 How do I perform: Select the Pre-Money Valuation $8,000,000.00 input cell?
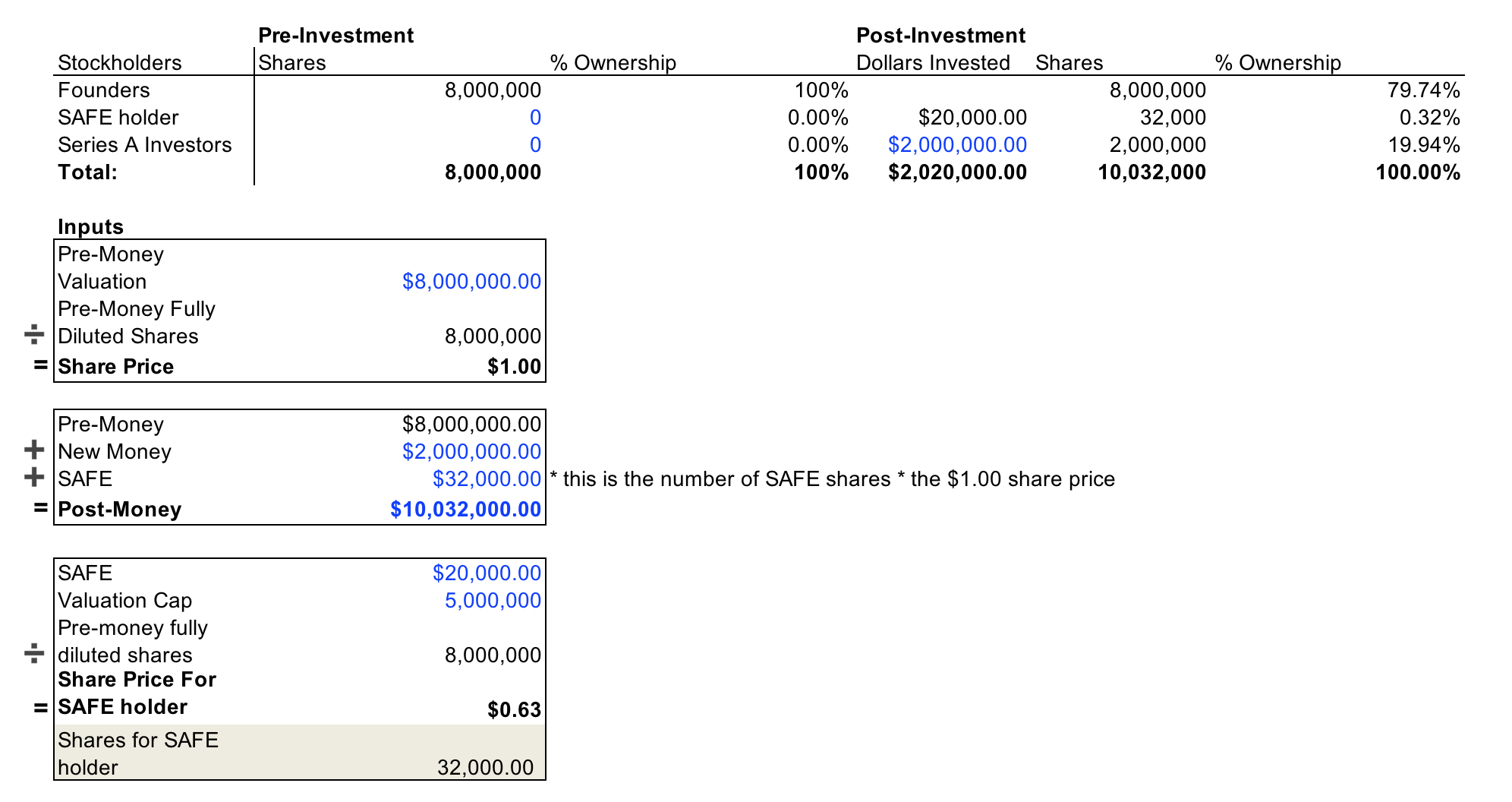click(471, 282)
